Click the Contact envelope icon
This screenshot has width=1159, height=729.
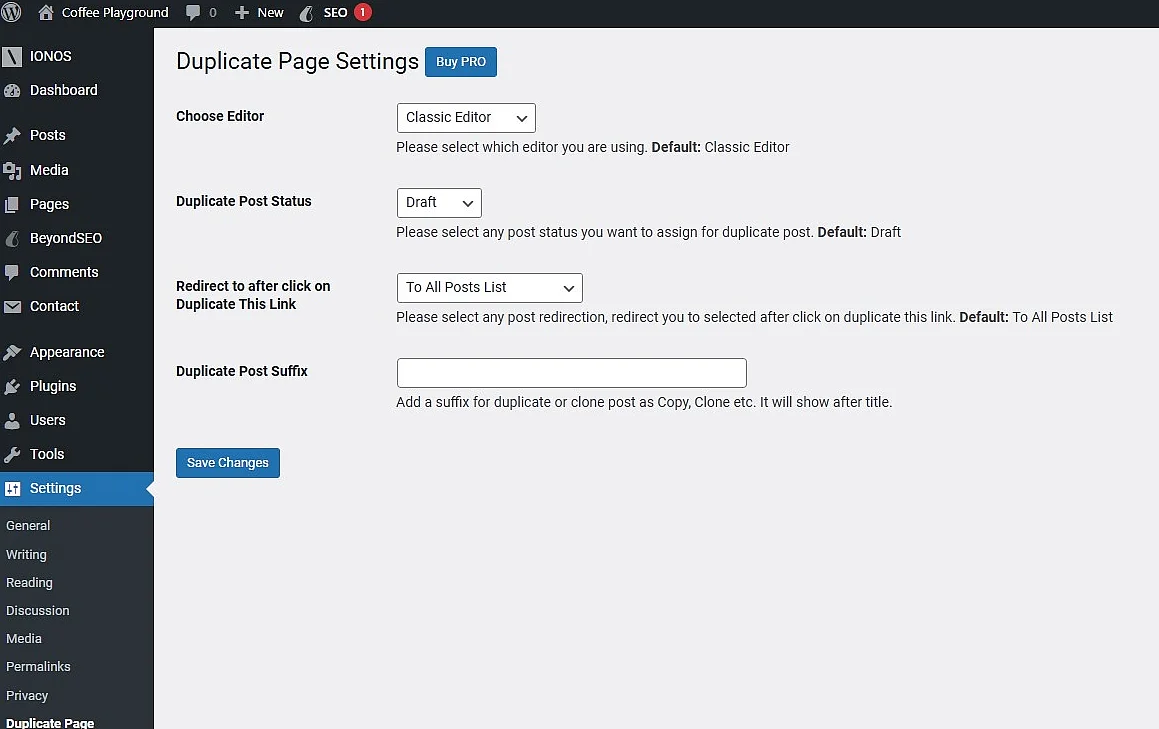(x=12, y=306)
